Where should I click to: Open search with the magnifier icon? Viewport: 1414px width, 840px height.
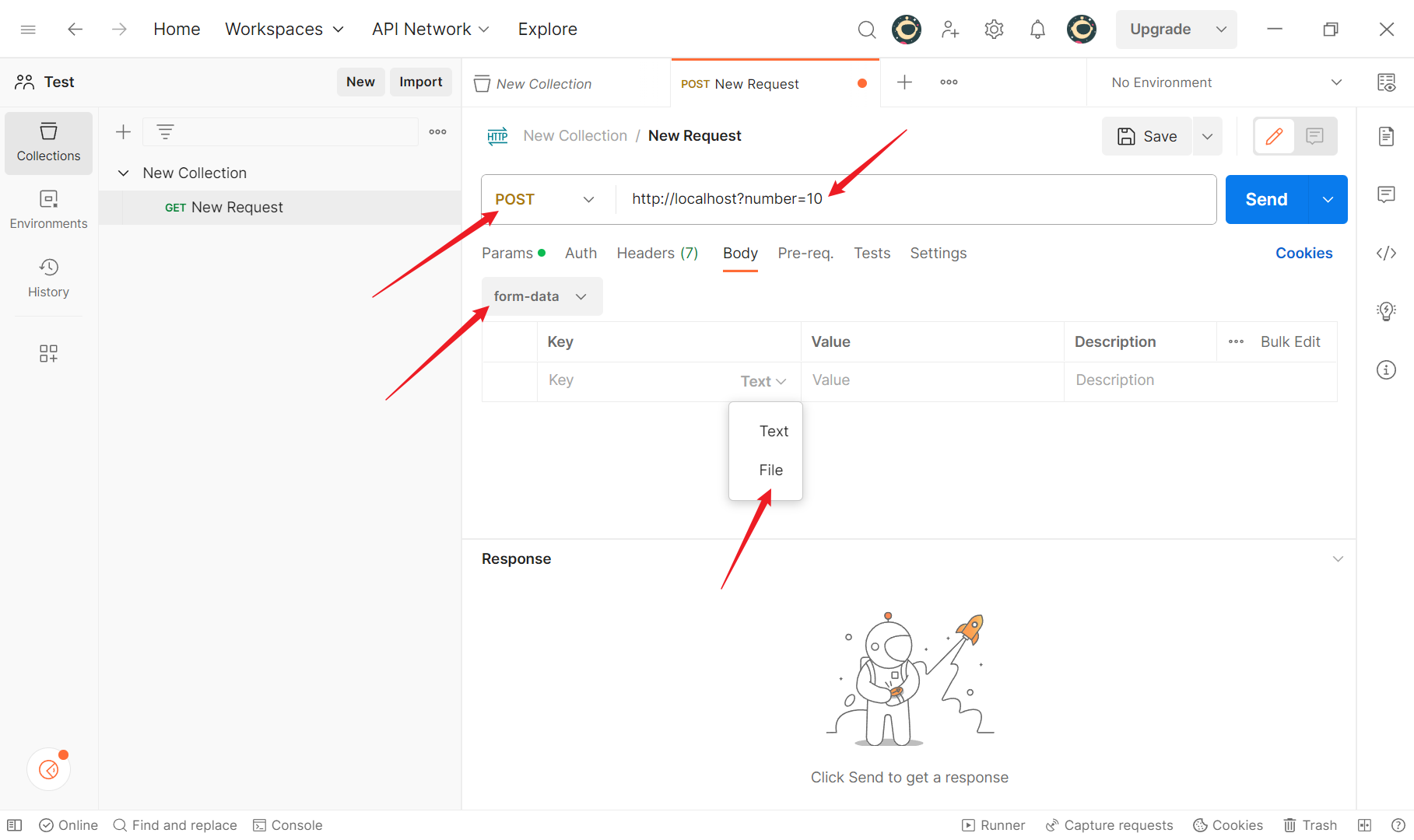[866, 30]
